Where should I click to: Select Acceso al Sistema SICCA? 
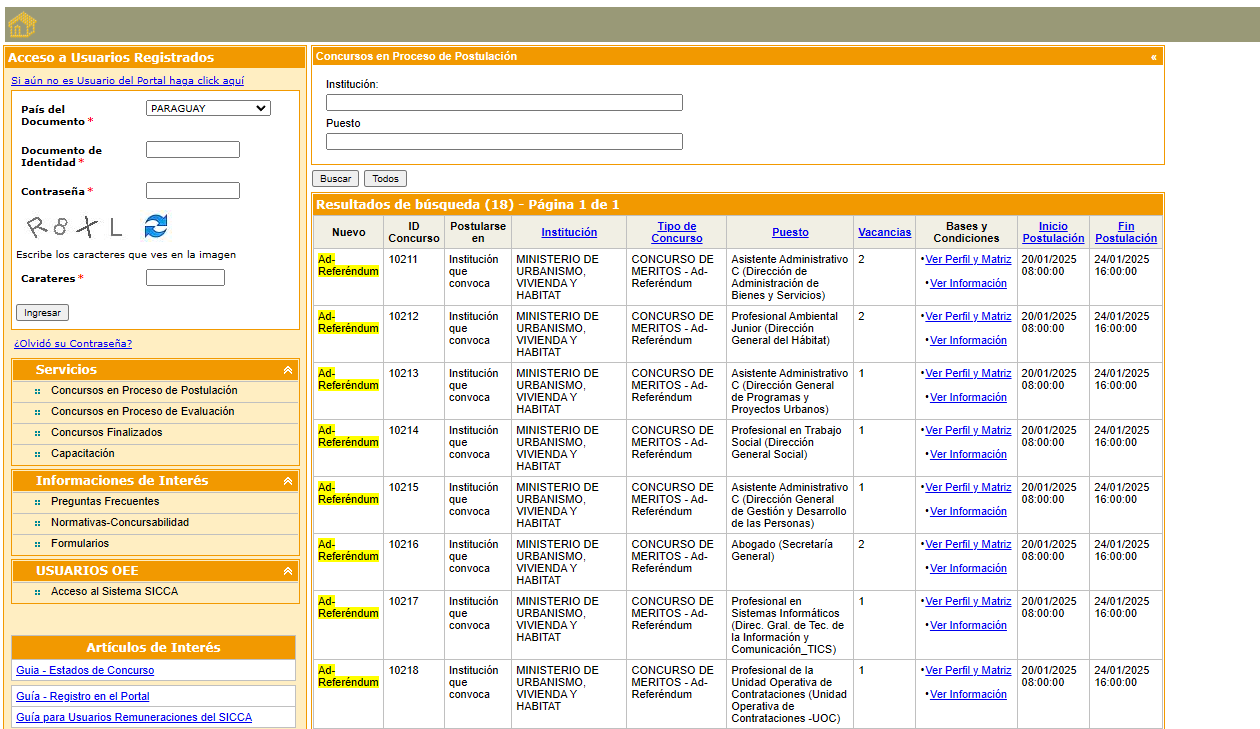point(114,591)
